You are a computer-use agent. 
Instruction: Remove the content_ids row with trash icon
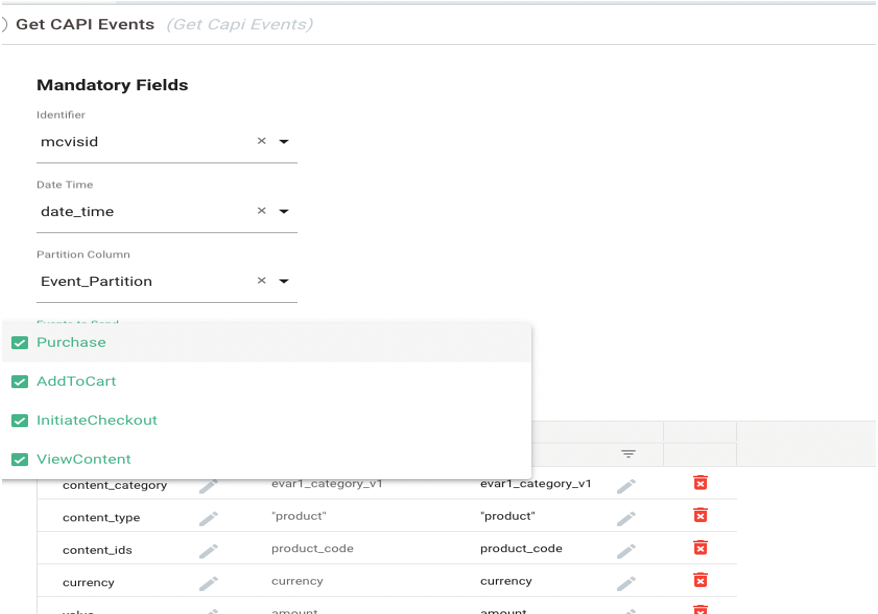point(700,548)
